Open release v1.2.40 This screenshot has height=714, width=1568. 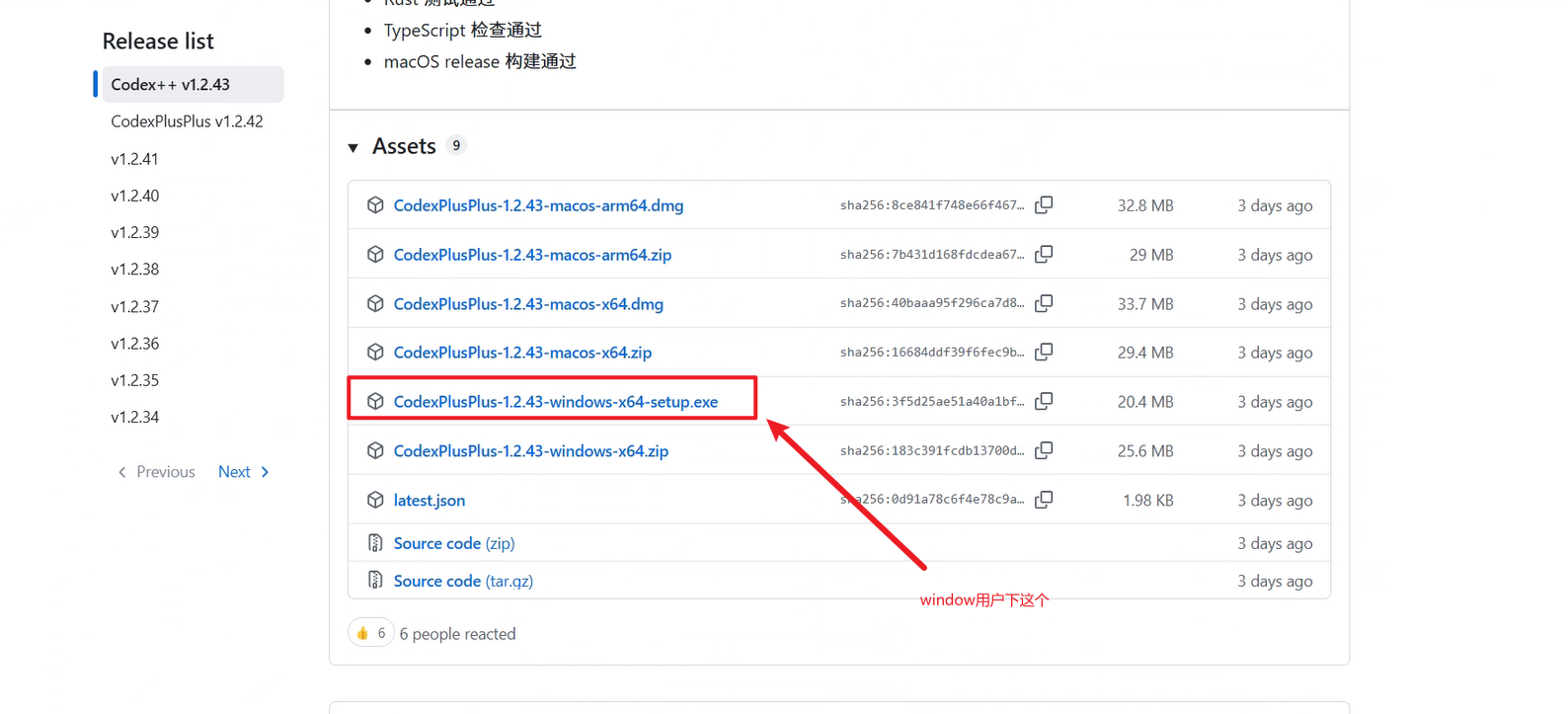coord(134,196)
